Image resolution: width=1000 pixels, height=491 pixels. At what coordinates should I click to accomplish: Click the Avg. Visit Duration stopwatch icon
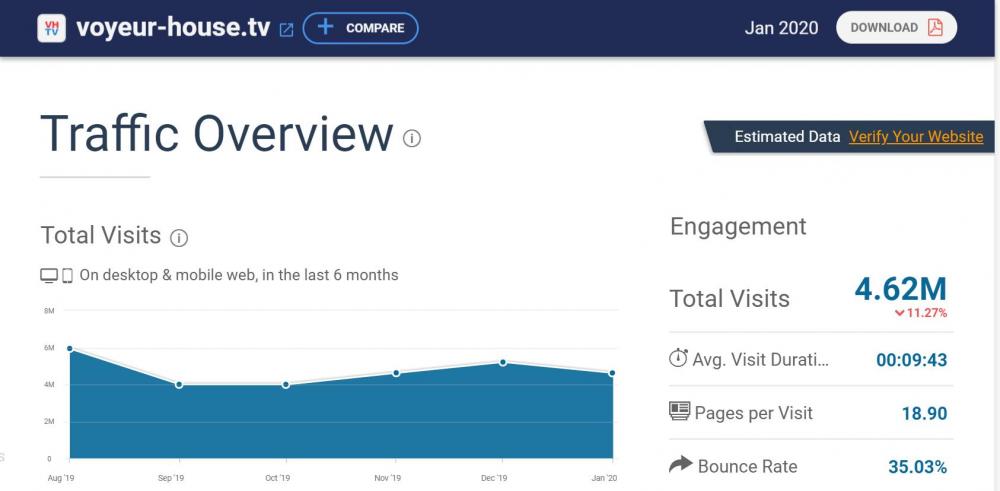pyautogui.click(x=678, y=359)
